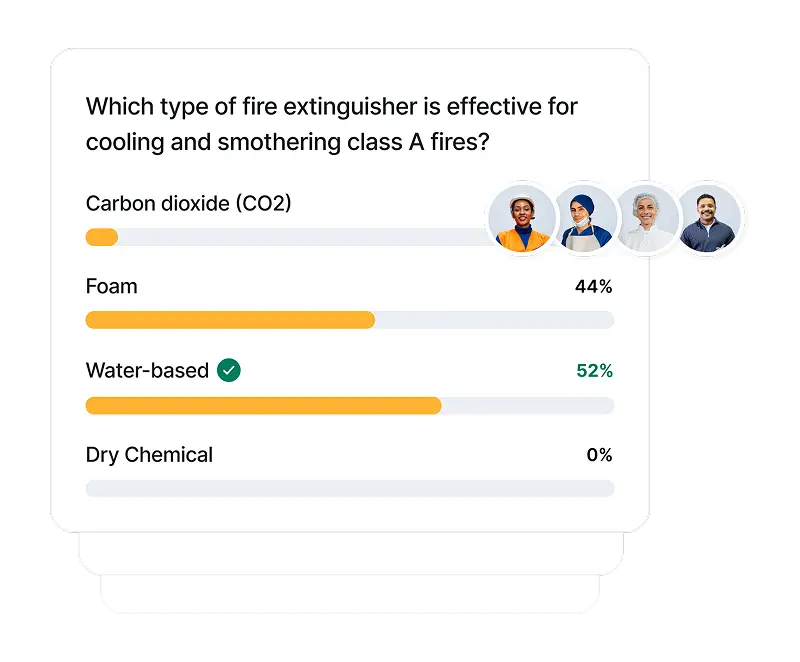The height and width of the screenshot is (662, 800).
Task: Click the Carbon dioxide result bar
Action: click(287, 237)
